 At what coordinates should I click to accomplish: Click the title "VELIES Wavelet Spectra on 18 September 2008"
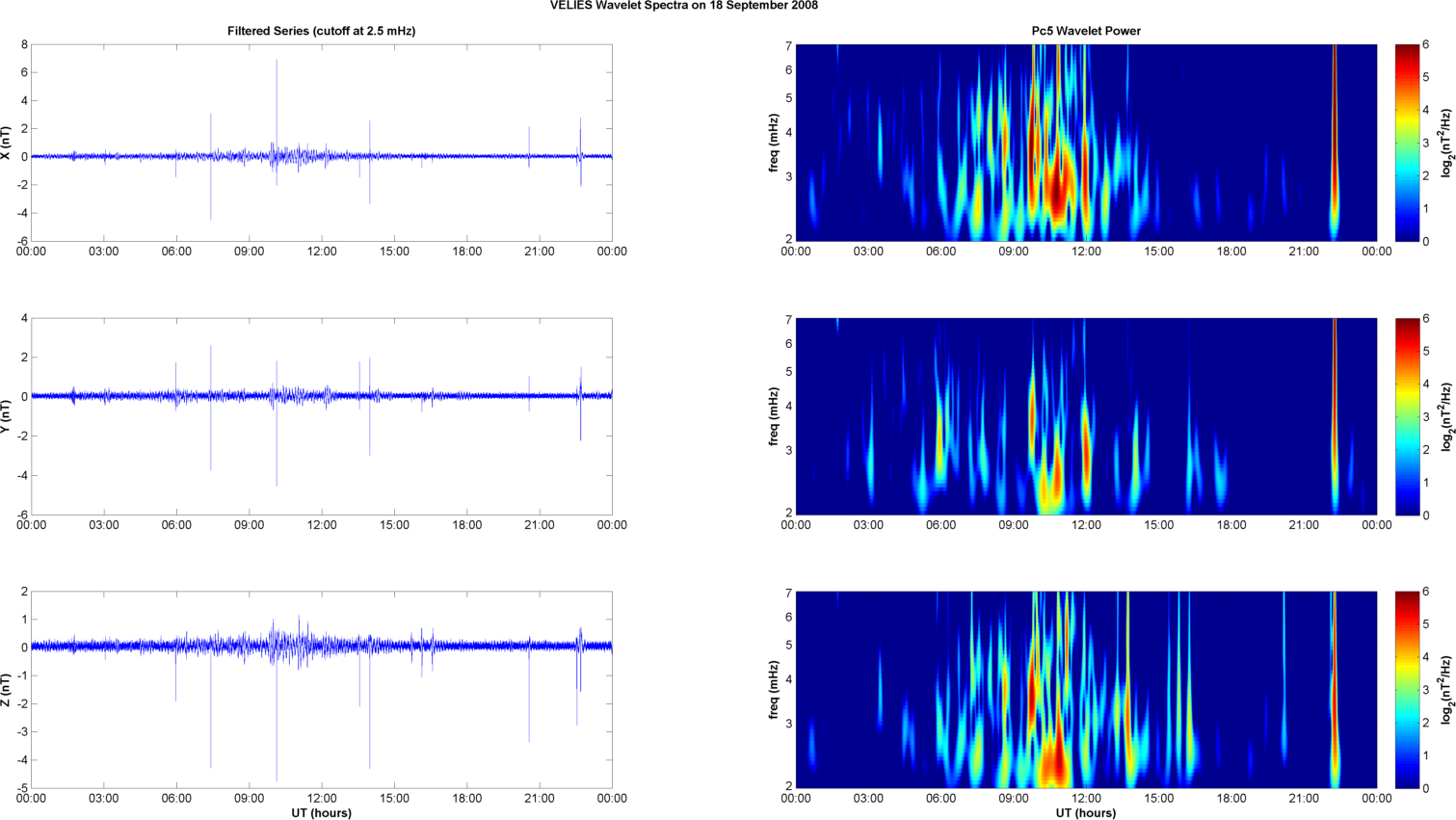[684, 6]
